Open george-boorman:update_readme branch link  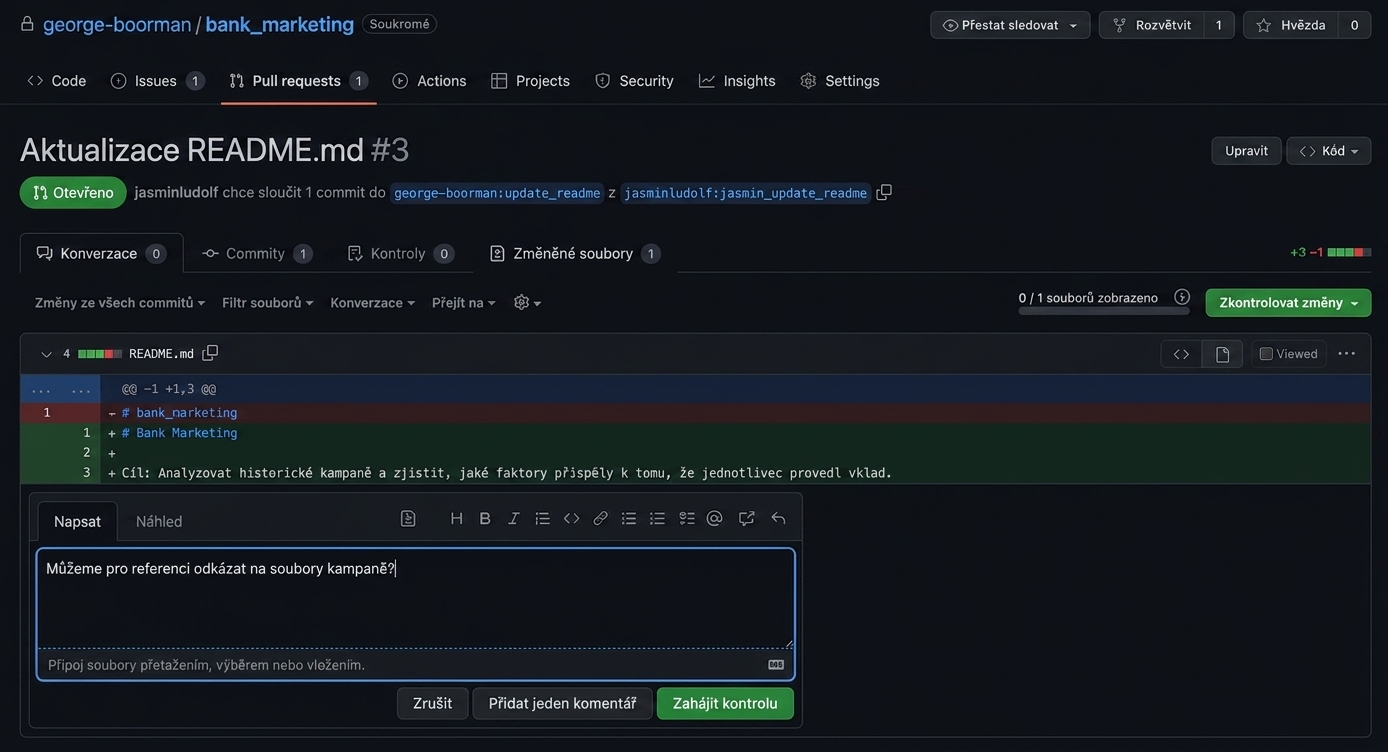(x=497, y=193)
